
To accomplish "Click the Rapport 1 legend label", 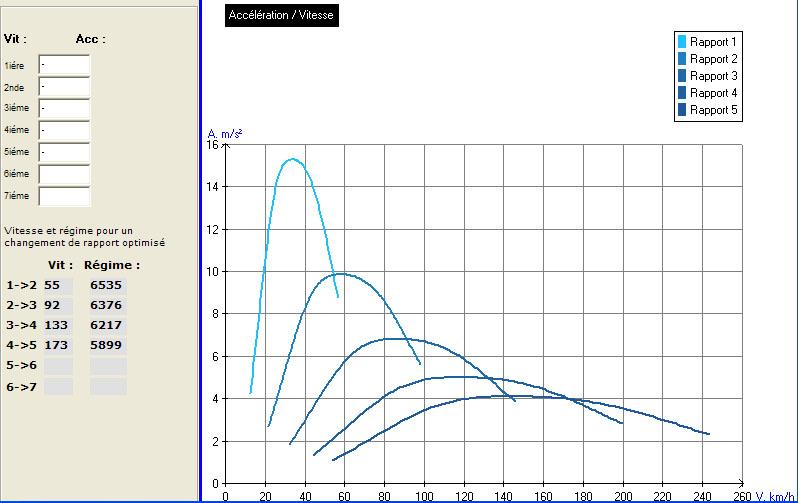I will click(x=713, y=42).
